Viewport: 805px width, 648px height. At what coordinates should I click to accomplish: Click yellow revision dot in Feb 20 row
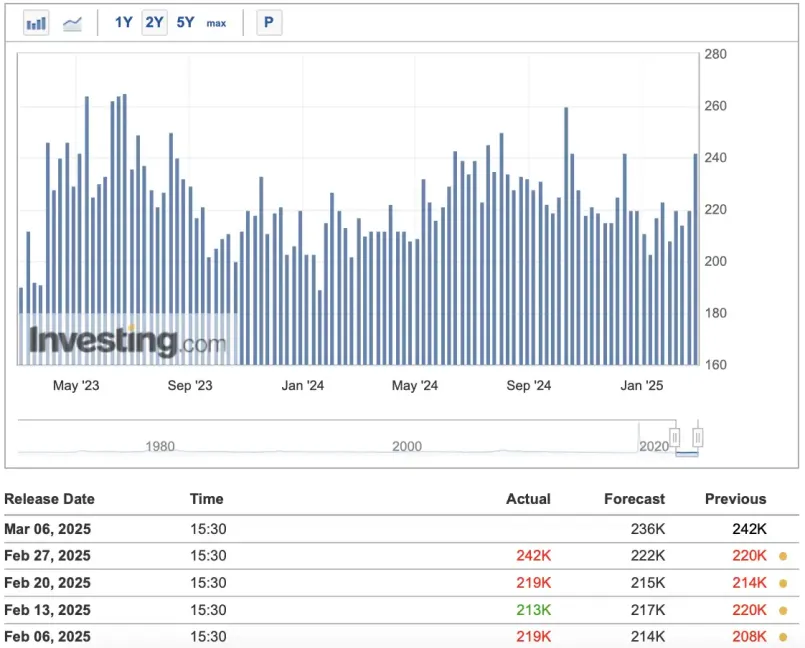click(x=783, y=584)
